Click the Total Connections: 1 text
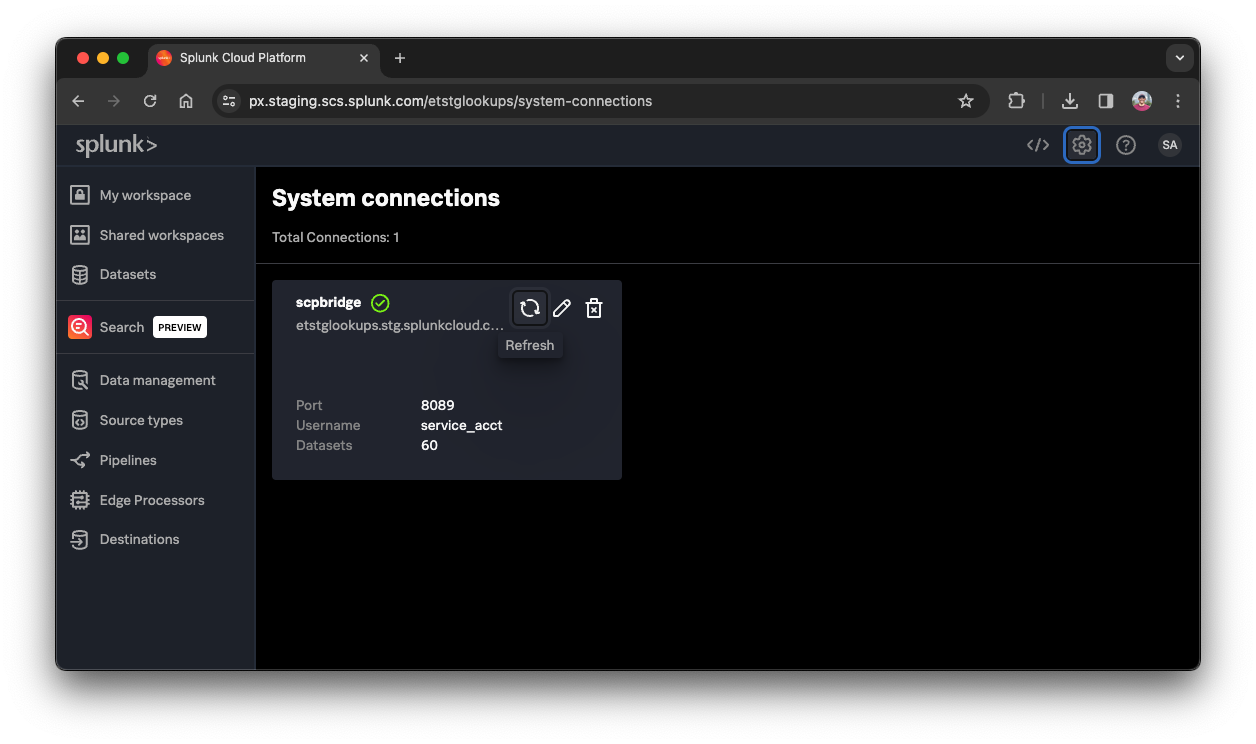Screen dimensions: 1256x744 click(336, 237)
